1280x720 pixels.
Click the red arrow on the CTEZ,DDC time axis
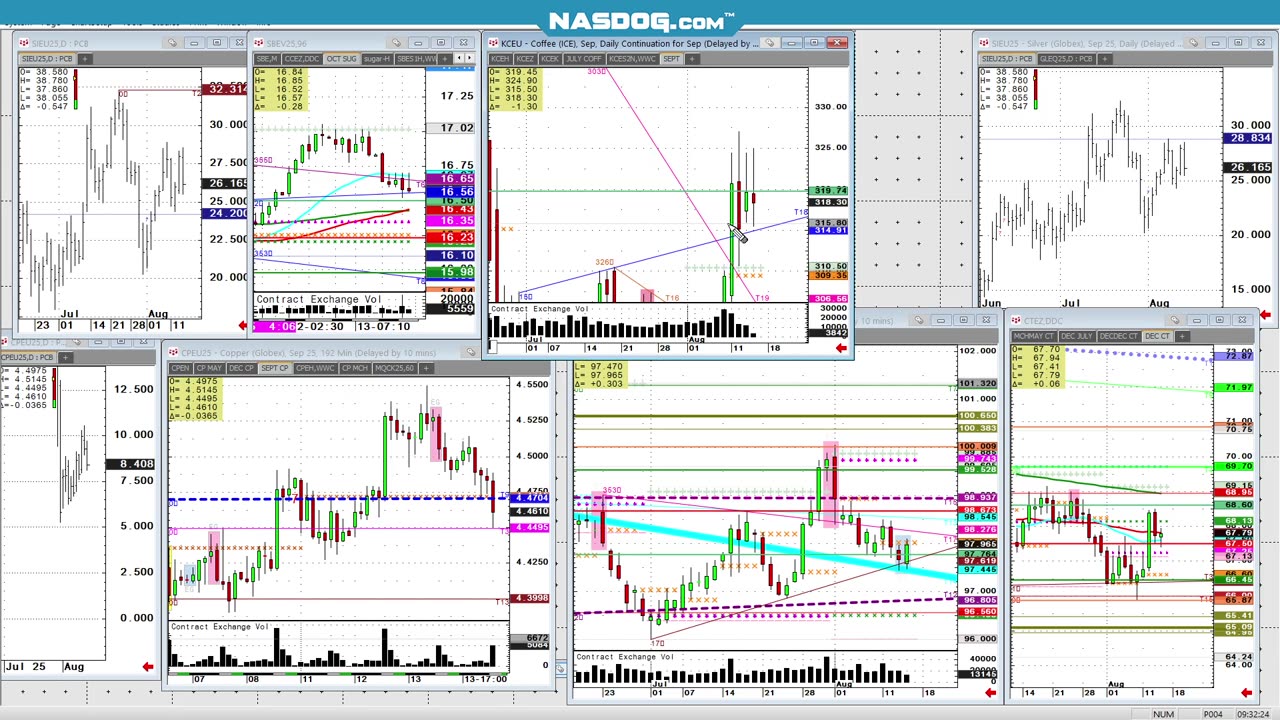point(1246,692)
